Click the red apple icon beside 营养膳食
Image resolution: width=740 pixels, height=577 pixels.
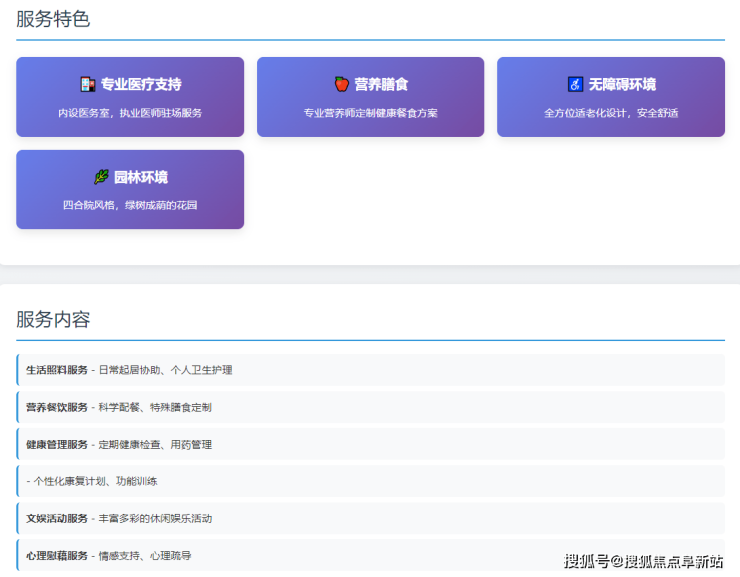pos(341,85)
